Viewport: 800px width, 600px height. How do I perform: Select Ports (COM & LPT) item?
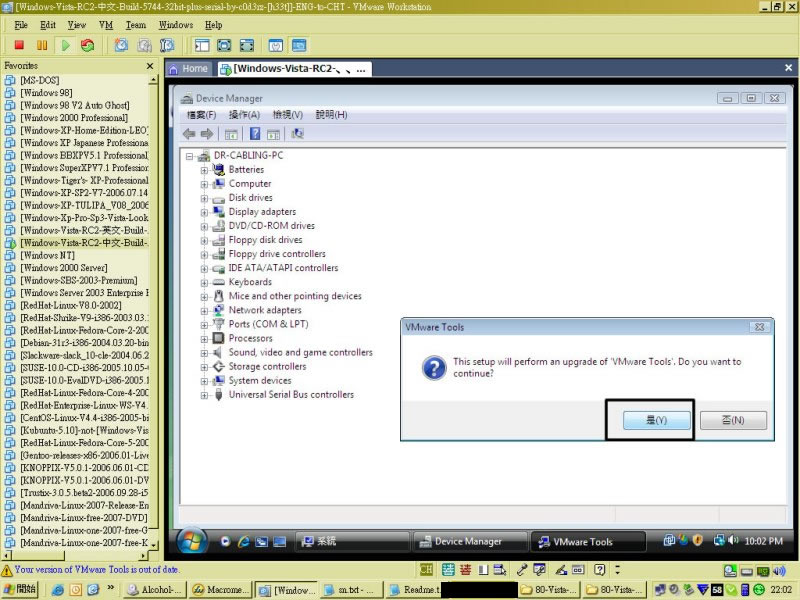pos(268,324)
